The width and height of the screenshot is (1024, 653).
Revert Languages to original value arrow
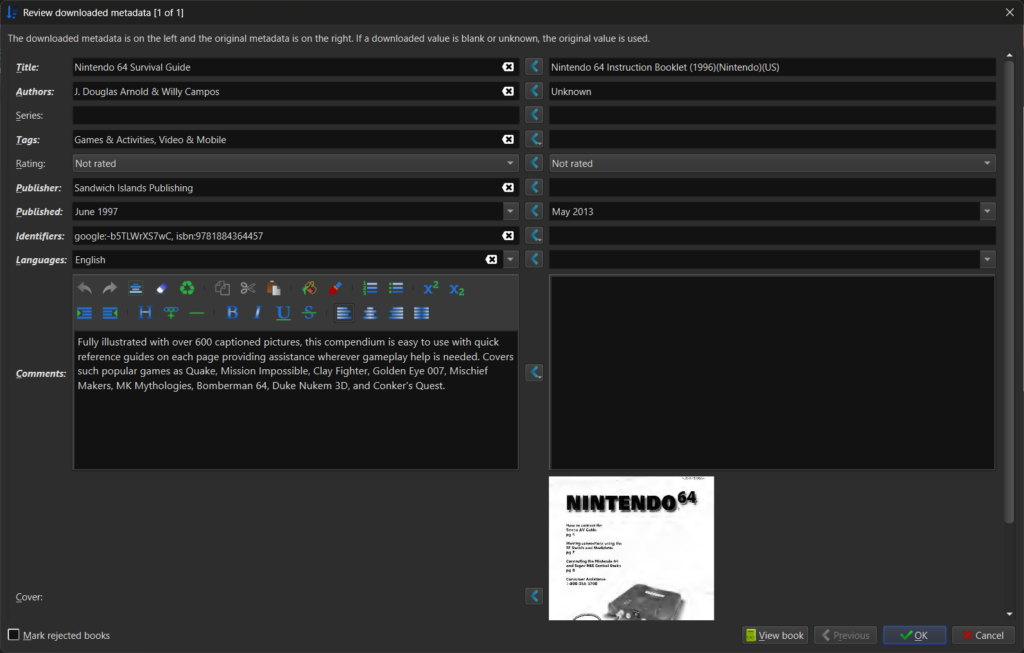[x=534, y=259]
